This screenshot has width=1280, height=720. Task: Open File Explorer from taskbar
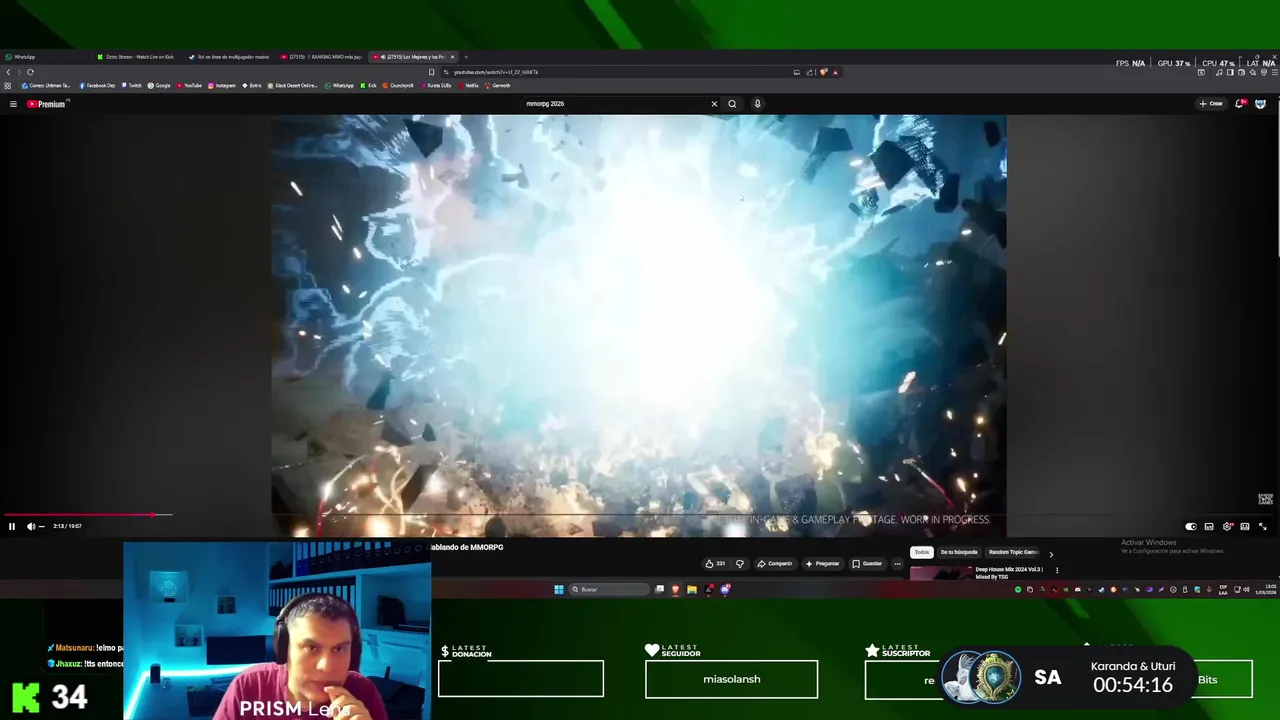[691, 589]
